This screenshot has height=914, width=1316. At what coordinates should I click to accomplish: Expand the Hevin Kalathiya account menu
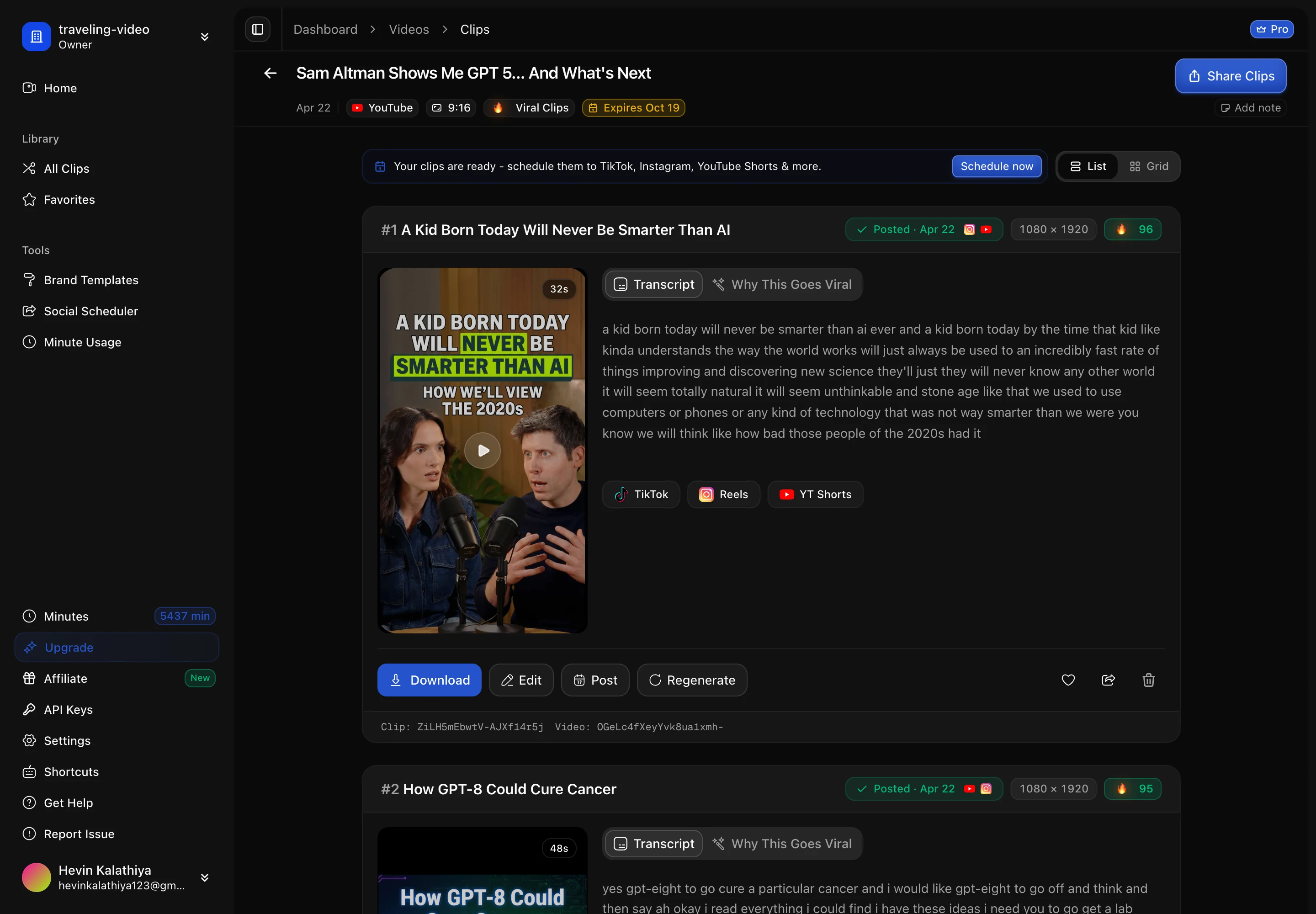pos(204,877)
